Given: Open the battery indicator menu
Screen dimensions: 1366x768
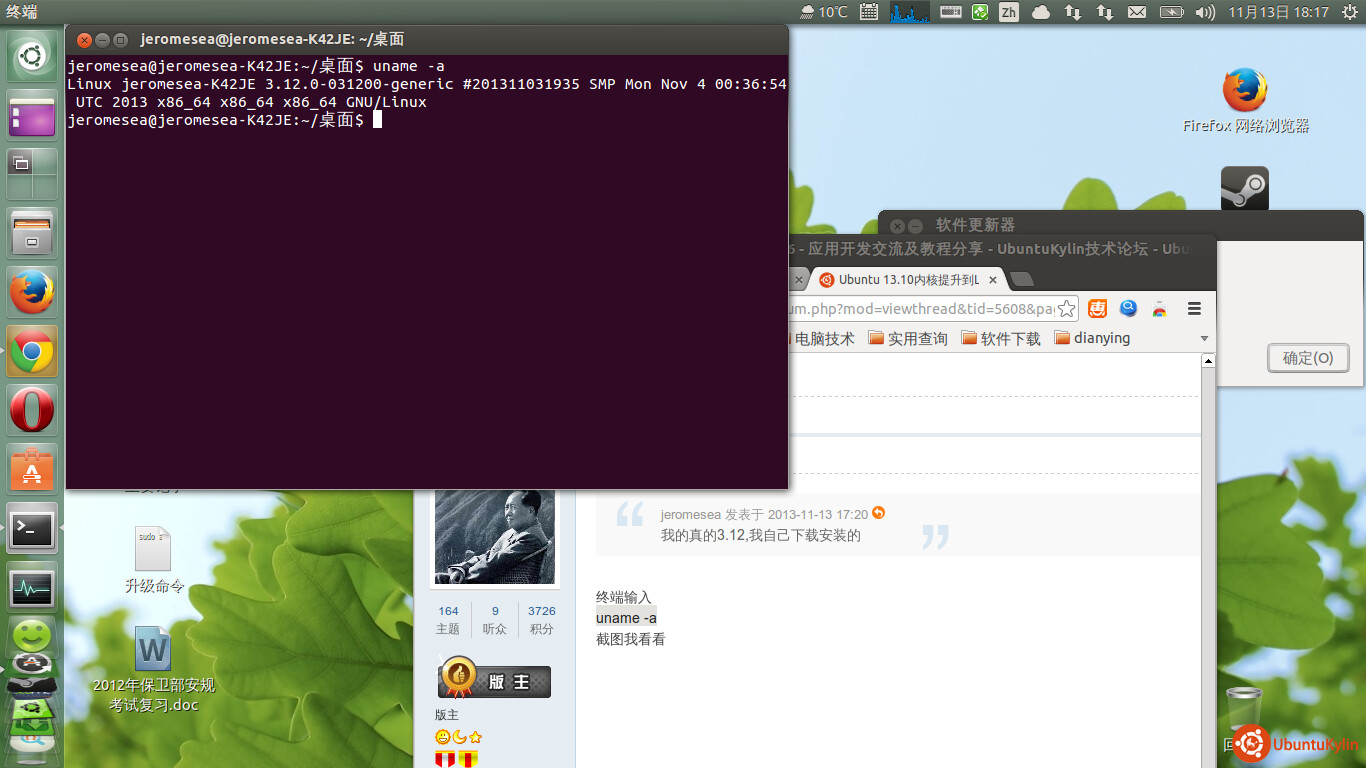Looking at the screenshot, I should 1171,12.
